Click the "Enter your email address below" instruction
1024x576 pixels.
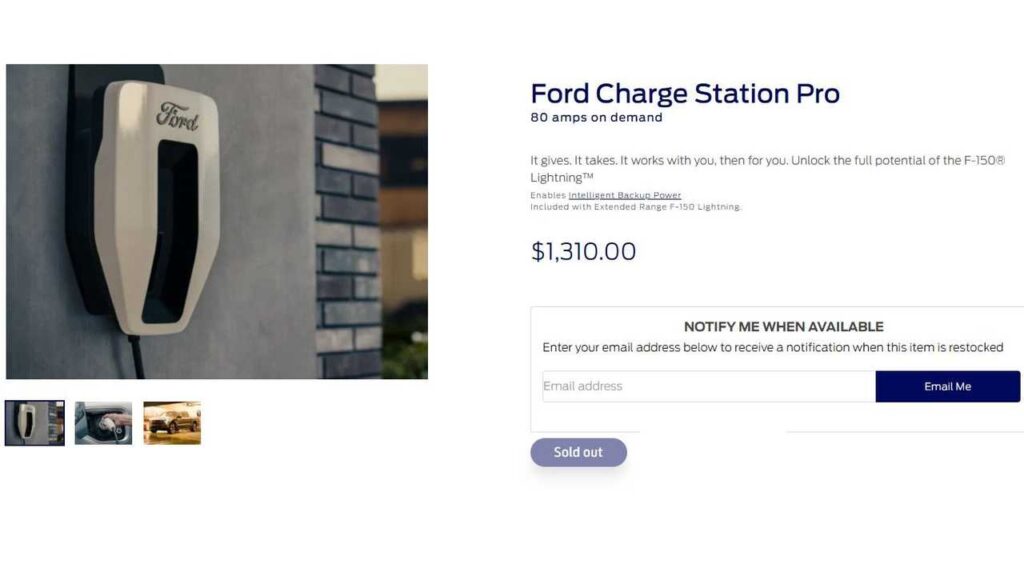point(772,347)
